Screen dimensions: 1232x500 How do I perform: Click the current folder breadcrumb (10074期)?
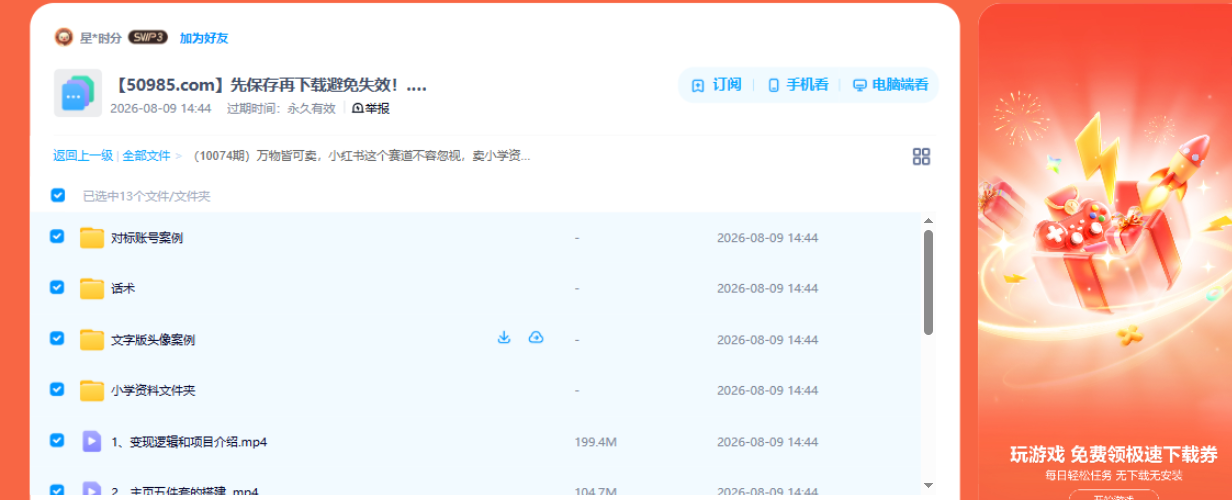361,156
